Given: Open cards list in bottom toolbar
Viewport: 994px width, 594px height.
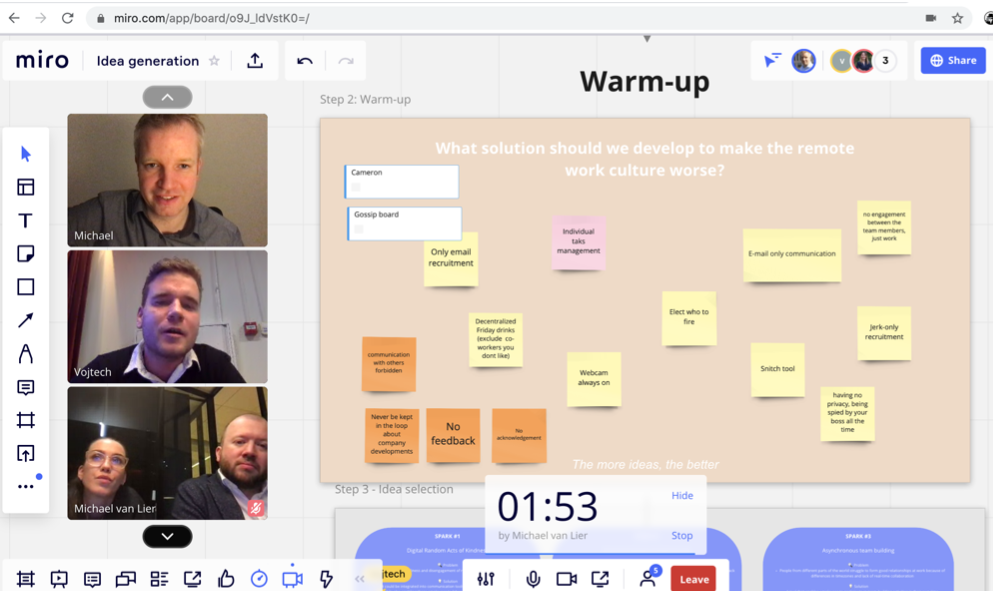Looking at the screenshot, I should point(159,579).
